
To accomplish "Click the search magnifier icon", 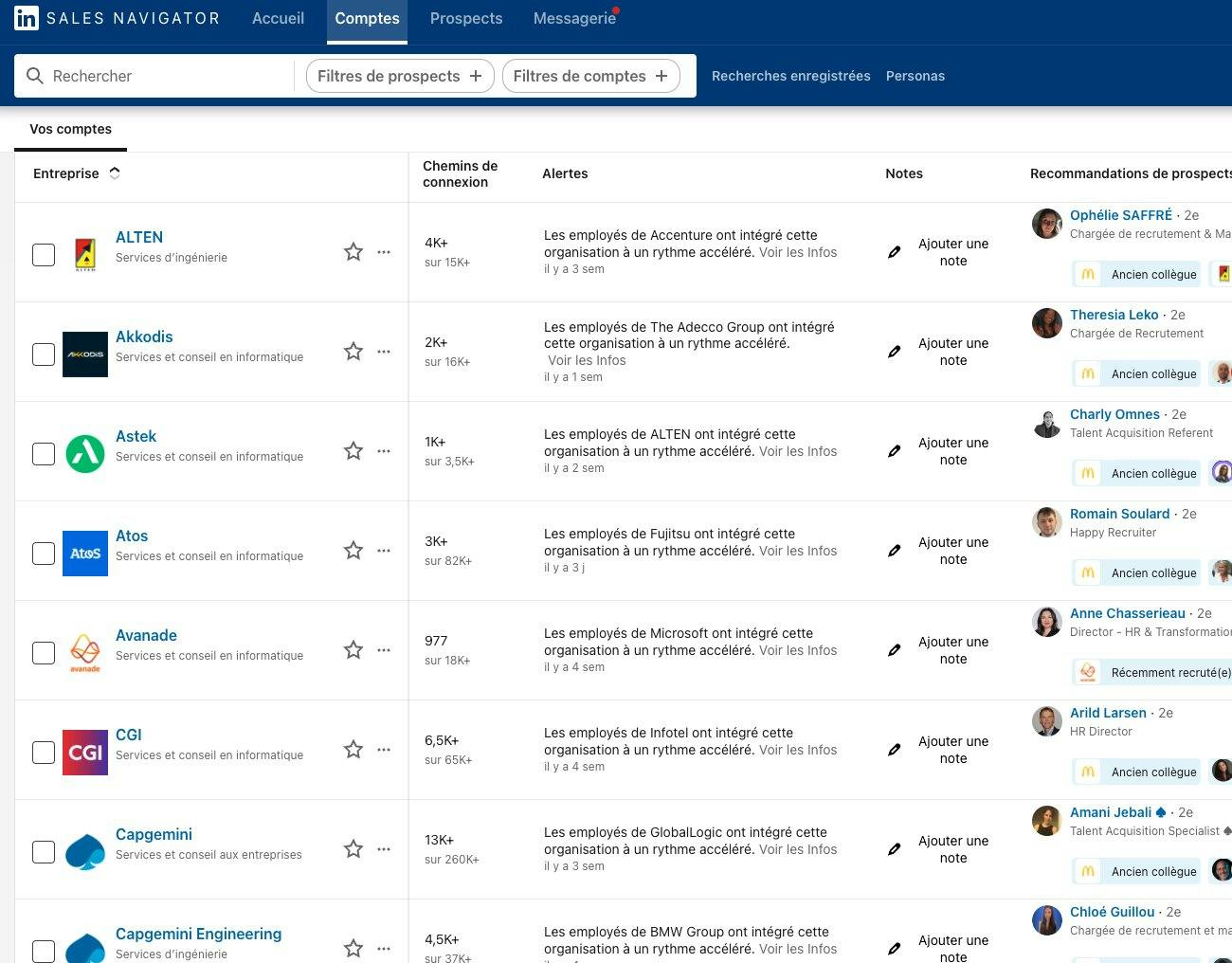I will coord(35,76).
